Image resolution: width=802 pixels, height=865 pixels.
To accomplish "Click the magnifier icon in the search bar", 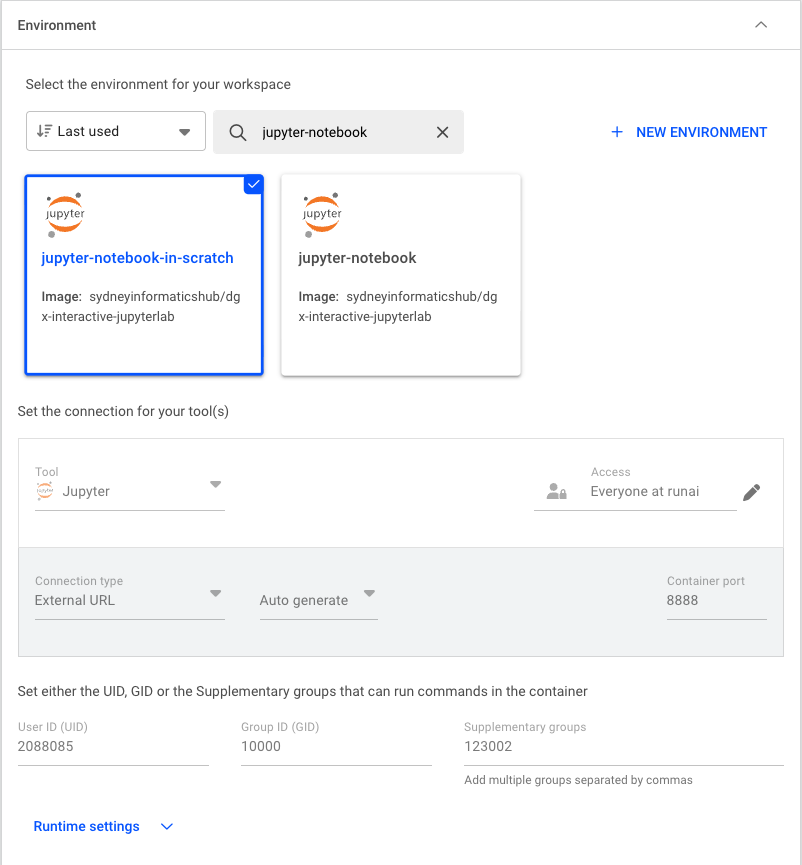I will coord(236,131).
